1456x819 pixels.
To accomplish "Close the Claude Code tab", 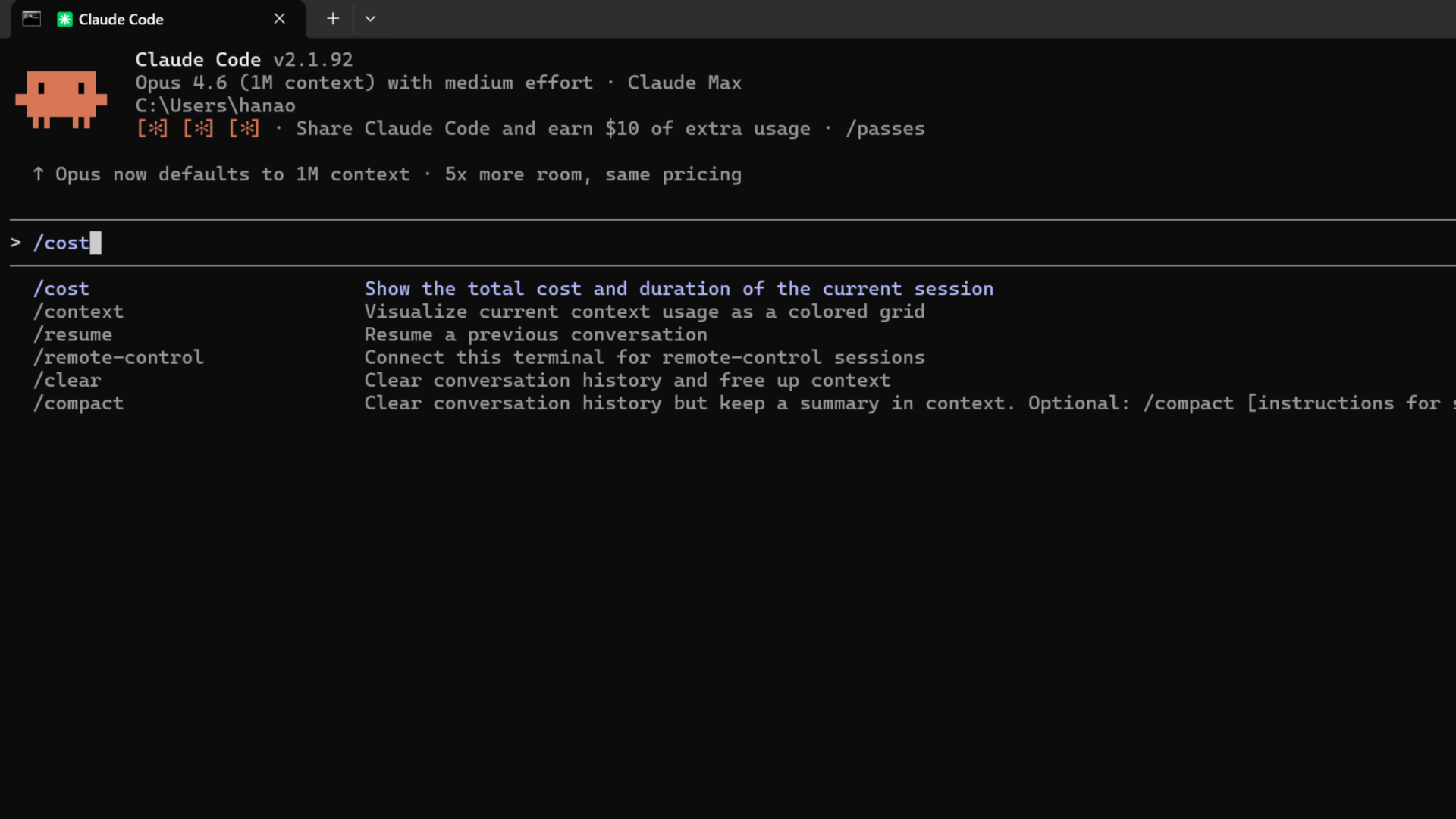I will [x=279, y=19].
